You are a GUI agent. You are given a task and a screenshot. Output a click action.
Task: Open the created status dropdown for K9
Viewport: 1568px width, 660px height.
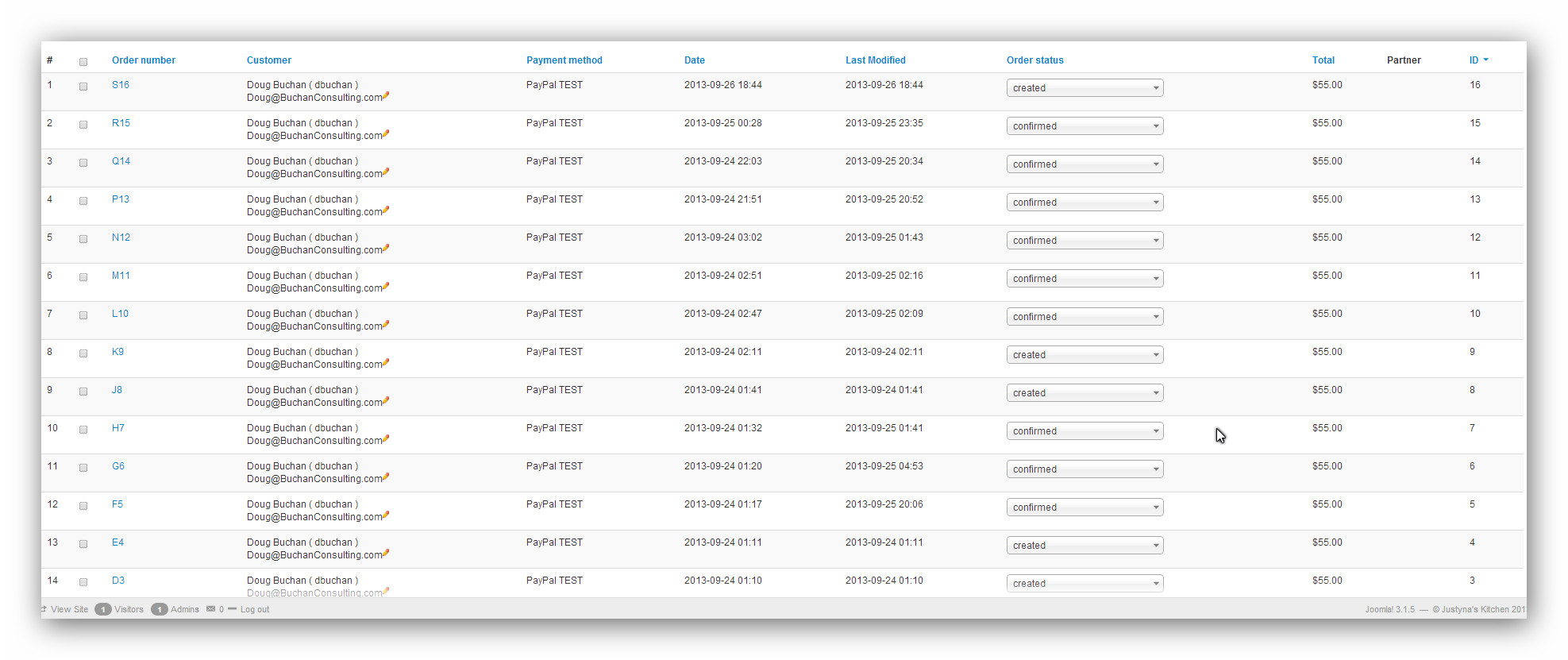[1085, 355]
